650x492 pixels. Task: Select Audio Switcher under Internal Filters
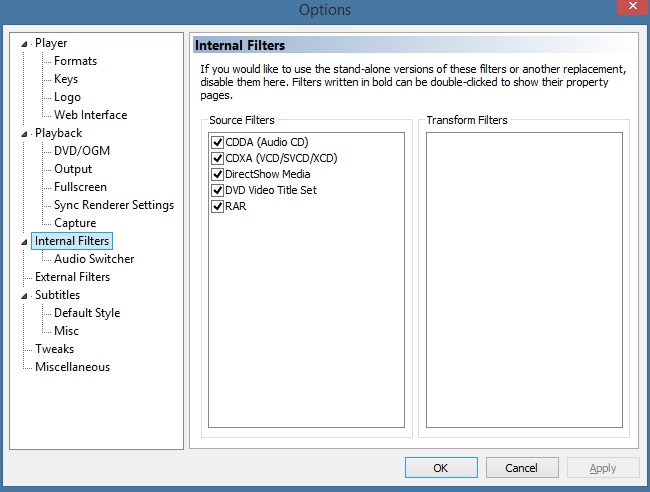tap(94, 259)
